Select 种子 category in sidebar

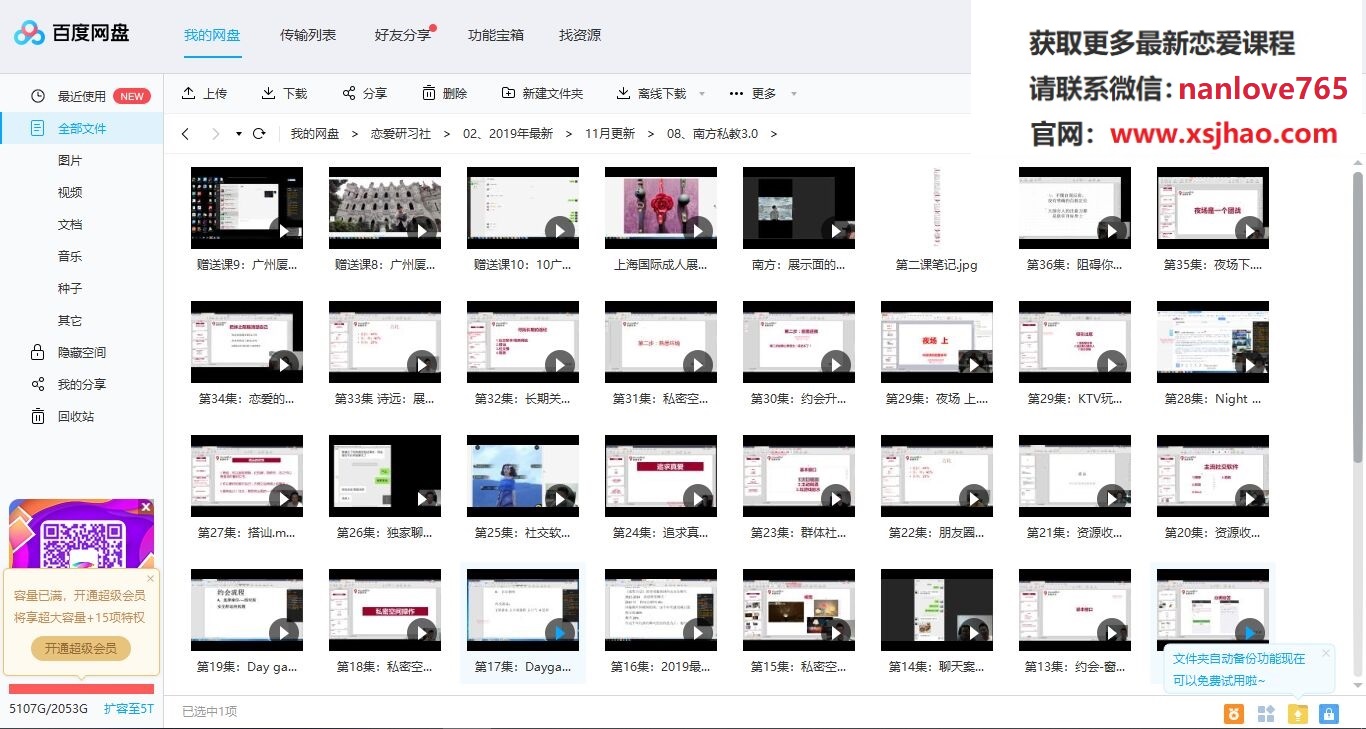70,288
